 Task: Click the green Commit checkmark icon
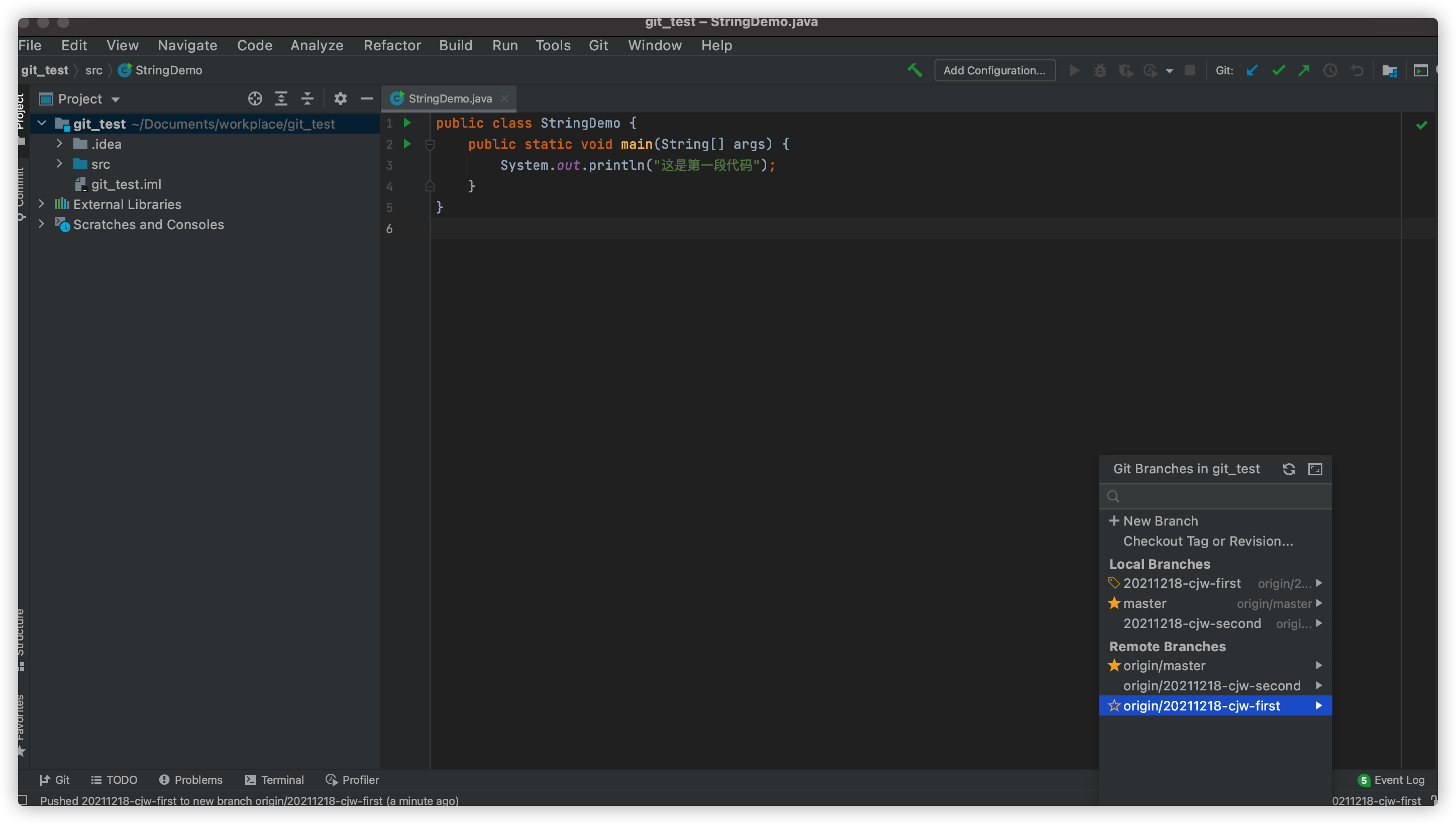(1278, 70)
